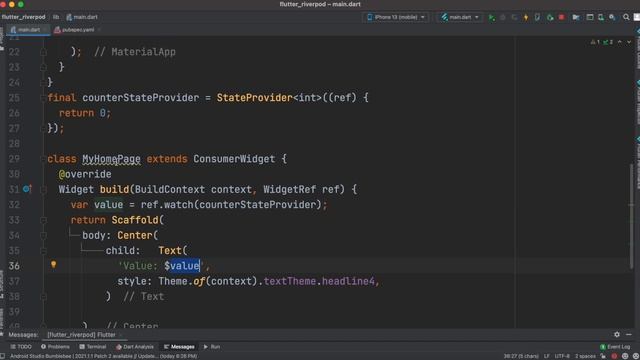
Task: Click line number 32 in the gutter
Action: (14, 204)
